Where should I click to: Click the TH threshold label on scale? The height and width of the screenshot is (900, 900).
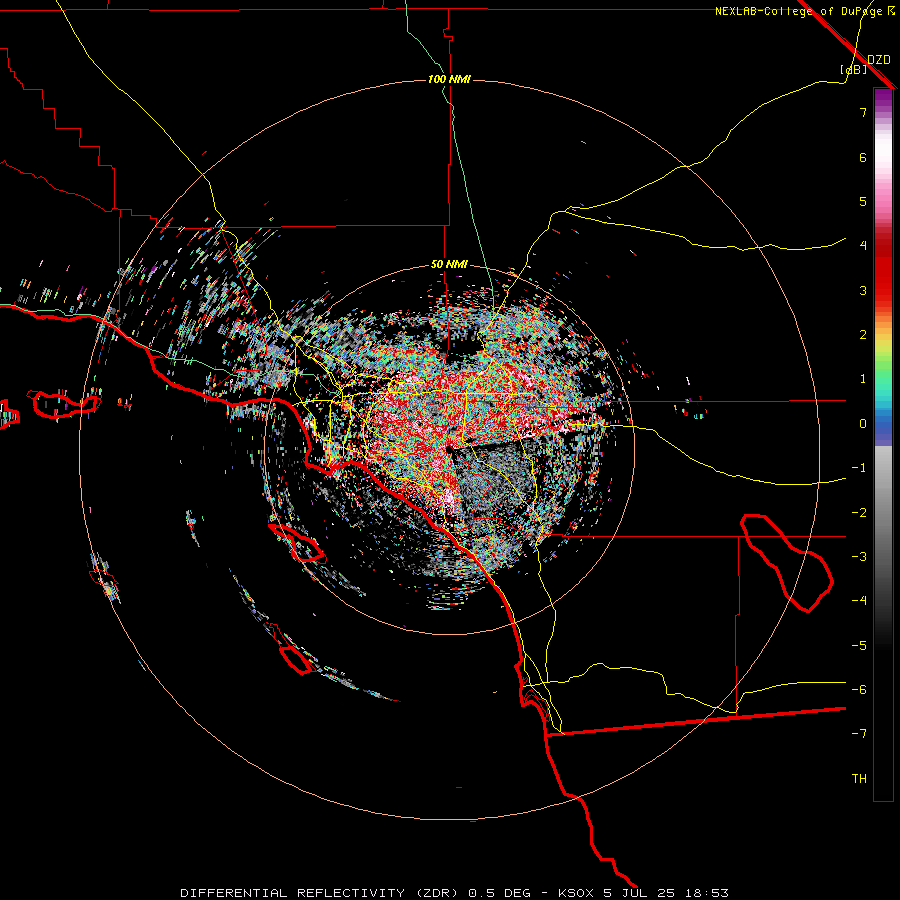tap(859, 778)
